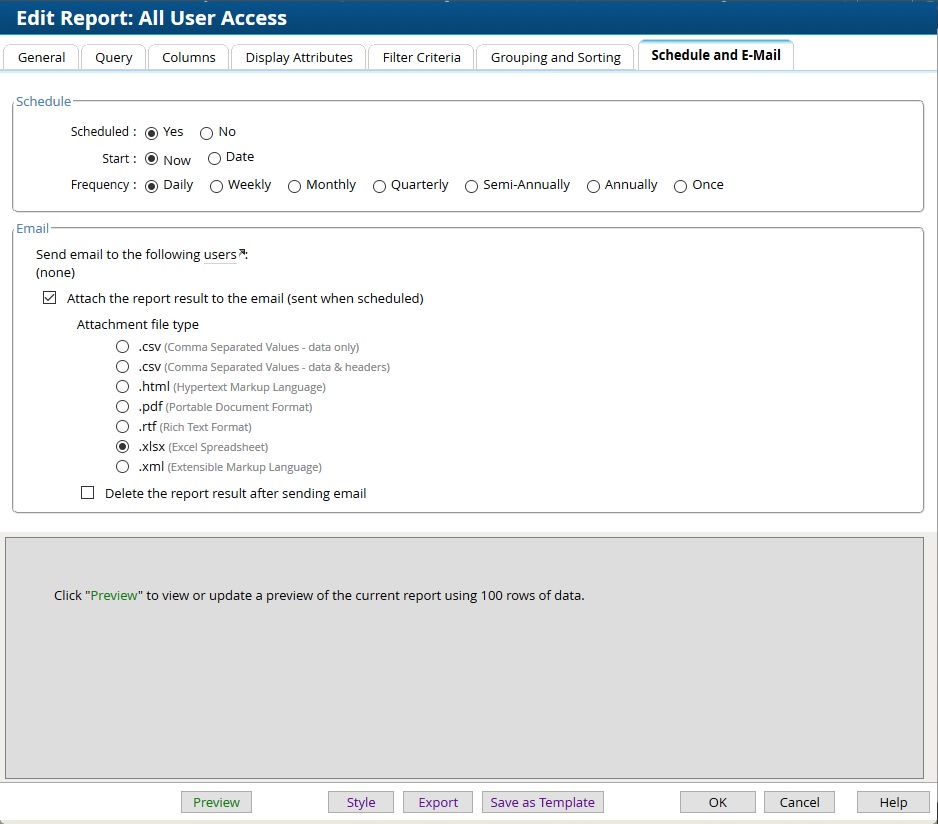Switch to the General tab

pyautogui.click(x=41, y=57)
